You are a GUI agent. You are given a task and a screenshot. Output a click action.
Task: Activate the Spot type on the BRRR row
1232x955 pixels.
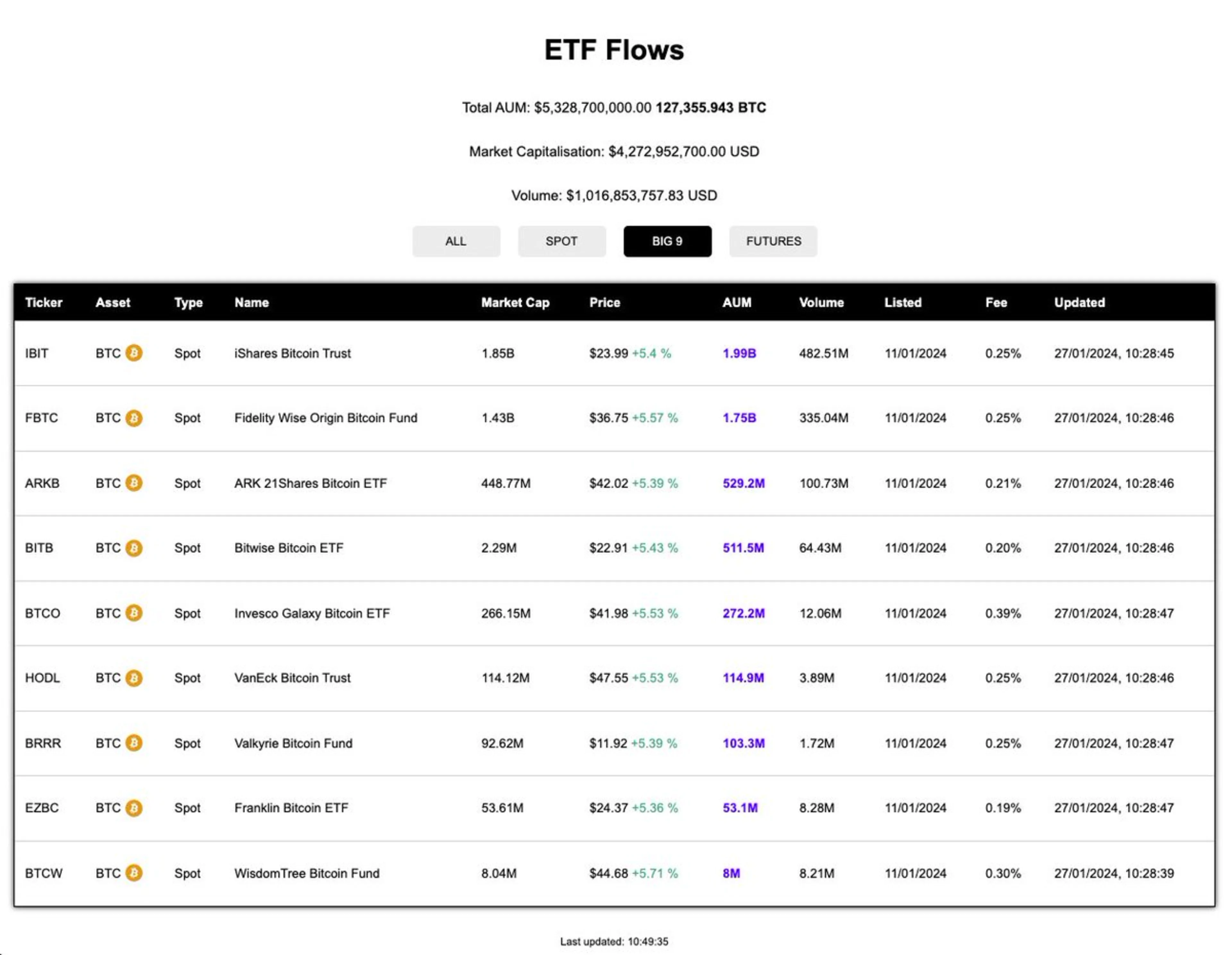coord(188,743)
